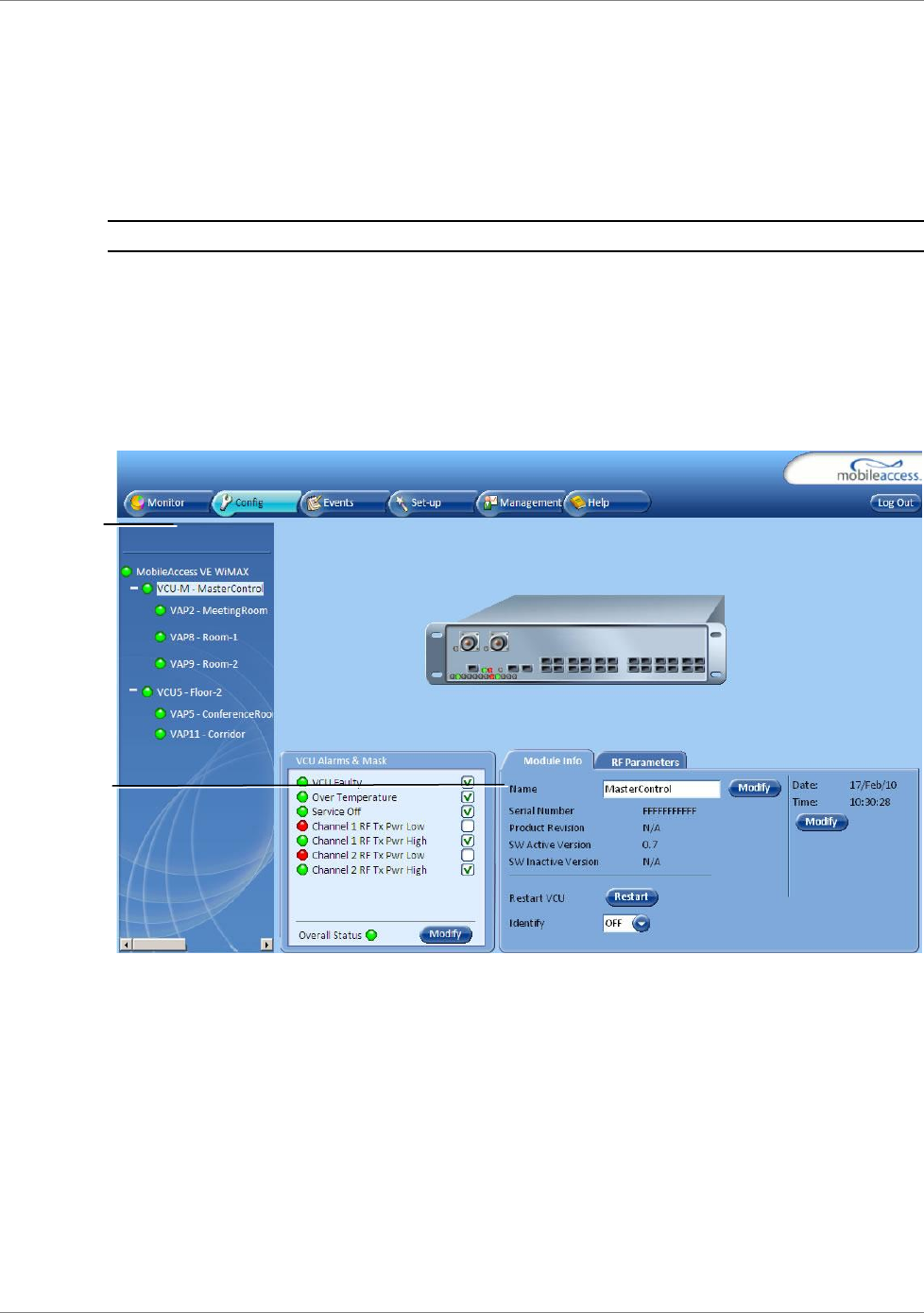This screenshot has height=1313, width=924.
Task: Click the VAP5 green status icon
Action: click(161, 714)
